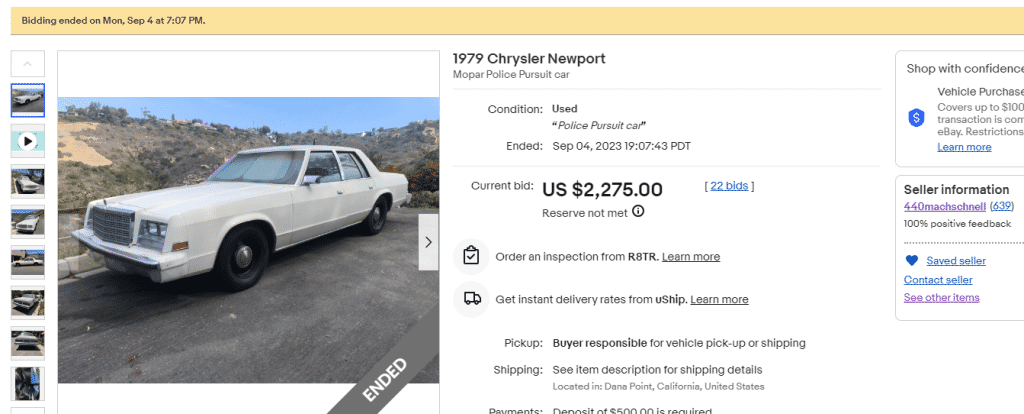Image resolution: width=1024 pixels, height=414 pixels.
Task: Select the third thumbnail in gallery strip
Action: tap(27, 181)
